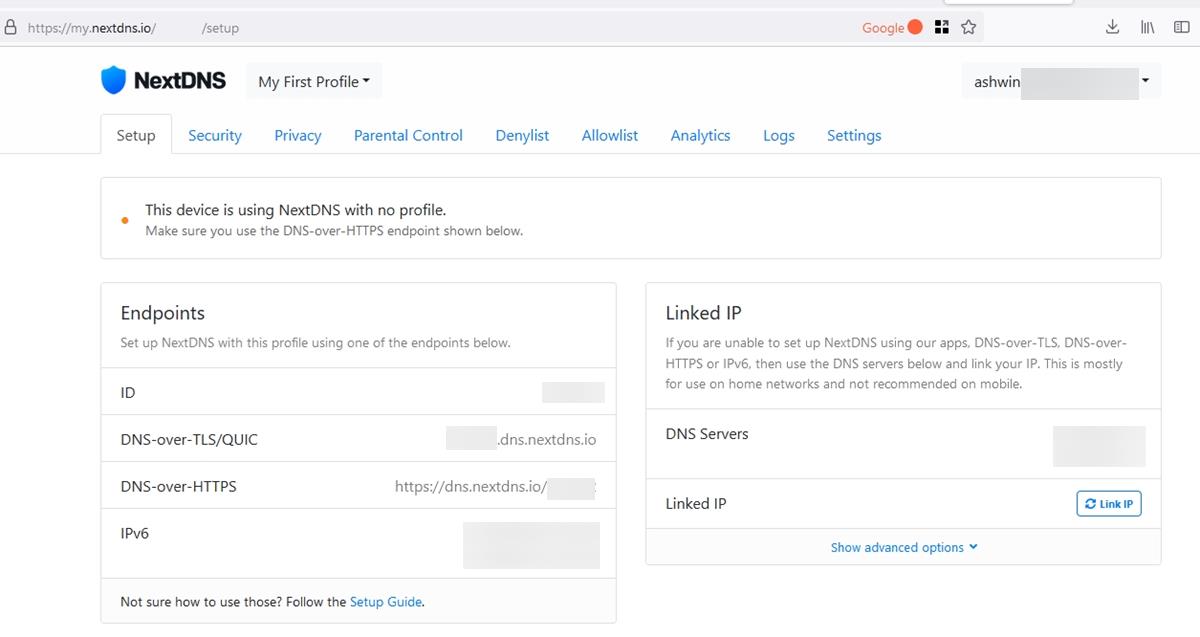Click the padlock site security icon
The width and height of the screenshot is (1200, 637).
tap(11, 28)
